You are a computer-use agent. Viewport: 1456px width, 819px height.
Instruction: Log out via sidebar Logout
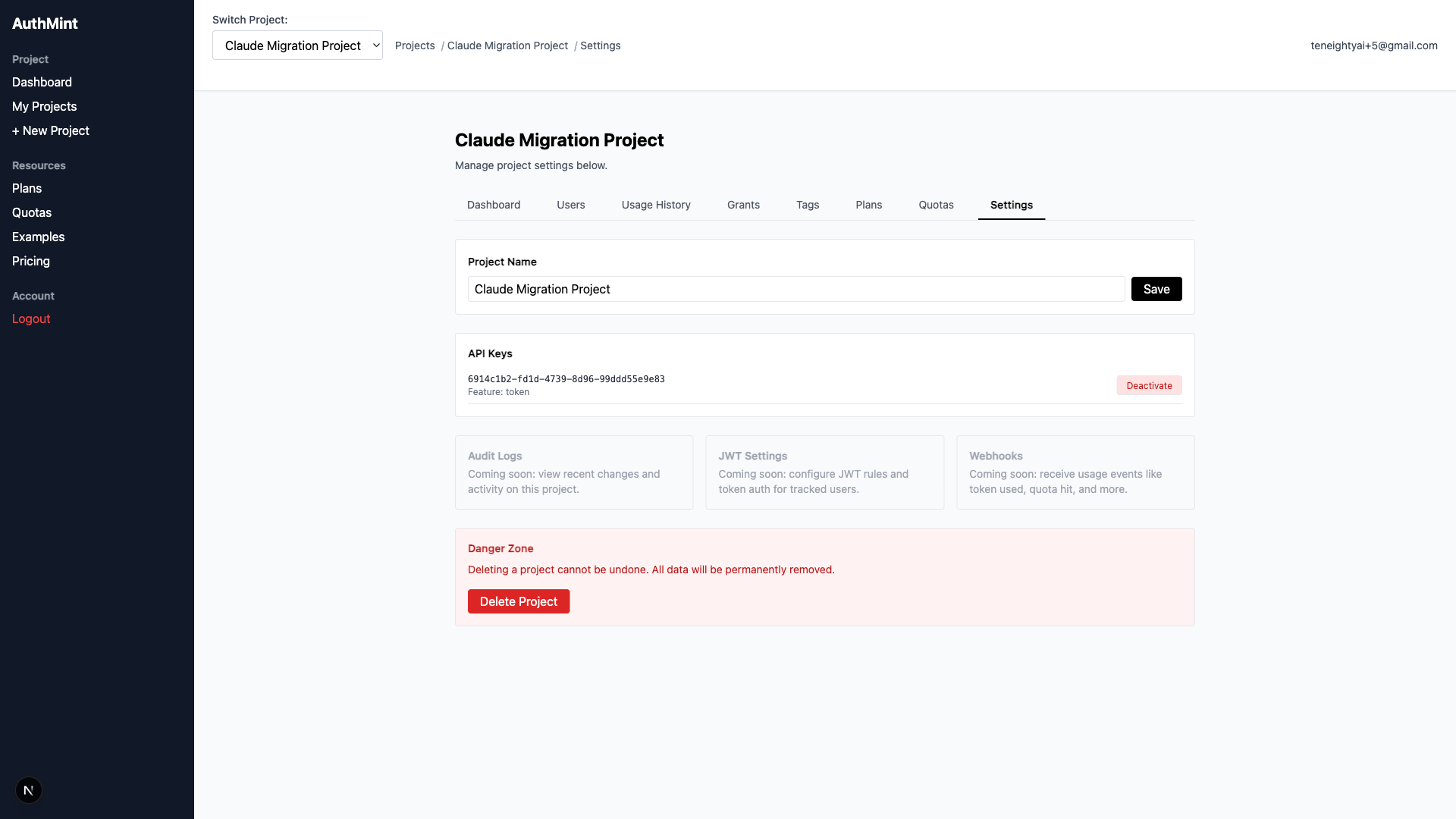(31, 318)
